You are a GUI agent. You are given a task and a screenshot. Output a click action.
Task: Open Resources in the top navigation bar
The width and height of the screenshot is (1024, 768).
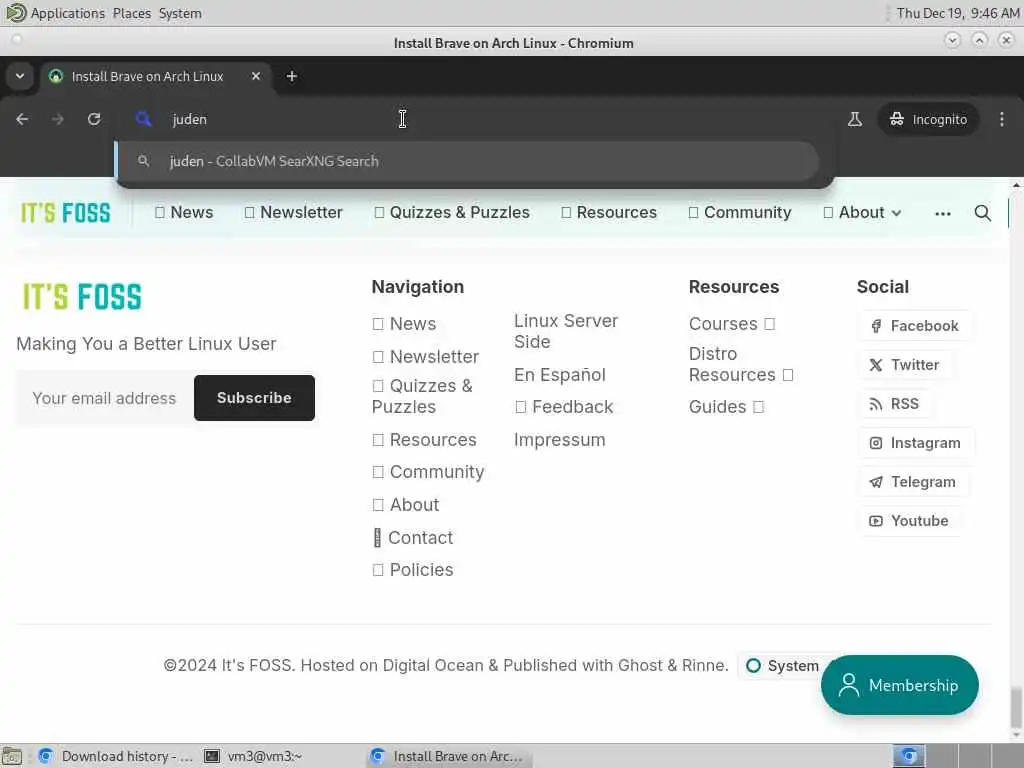(609, 213)
